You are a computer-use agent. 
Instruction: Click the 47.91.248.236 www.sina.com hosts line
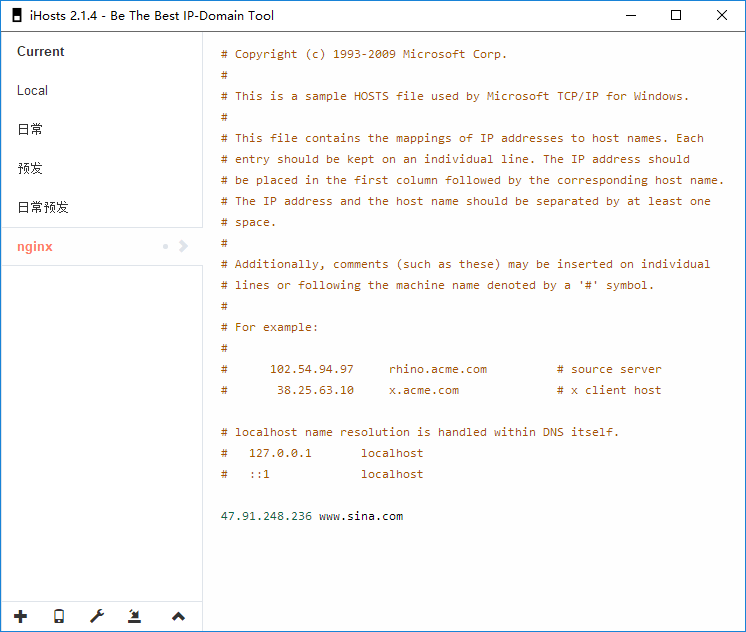tap(312, 516)
